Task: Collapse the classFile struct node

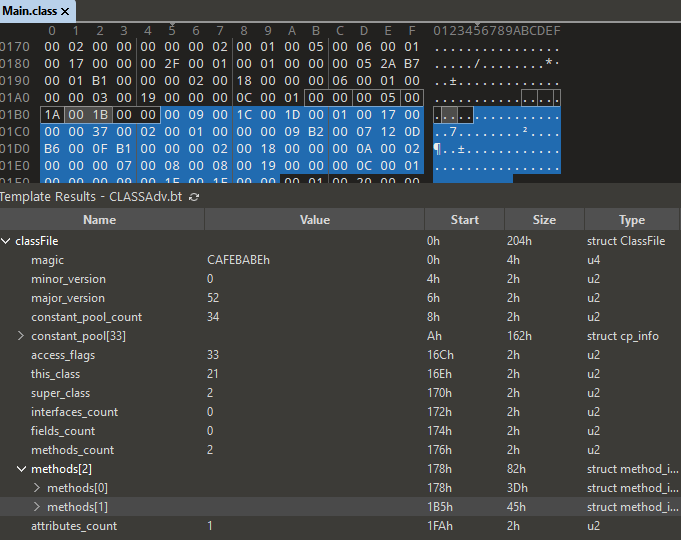Action: pyautogui.click(x=7, y=241)
